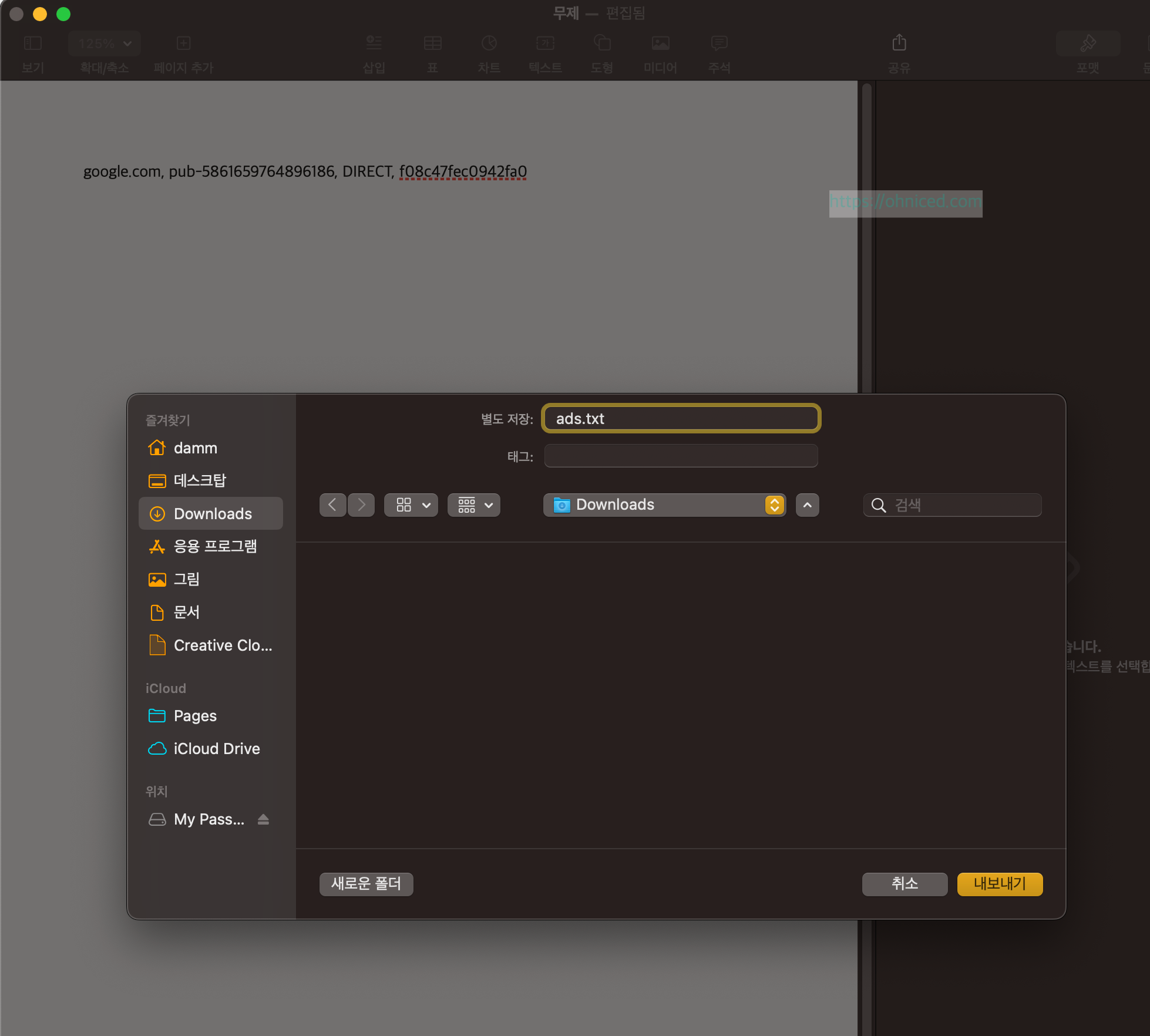Go to damm home folder

pyautogui.click(x=195, y=448)
